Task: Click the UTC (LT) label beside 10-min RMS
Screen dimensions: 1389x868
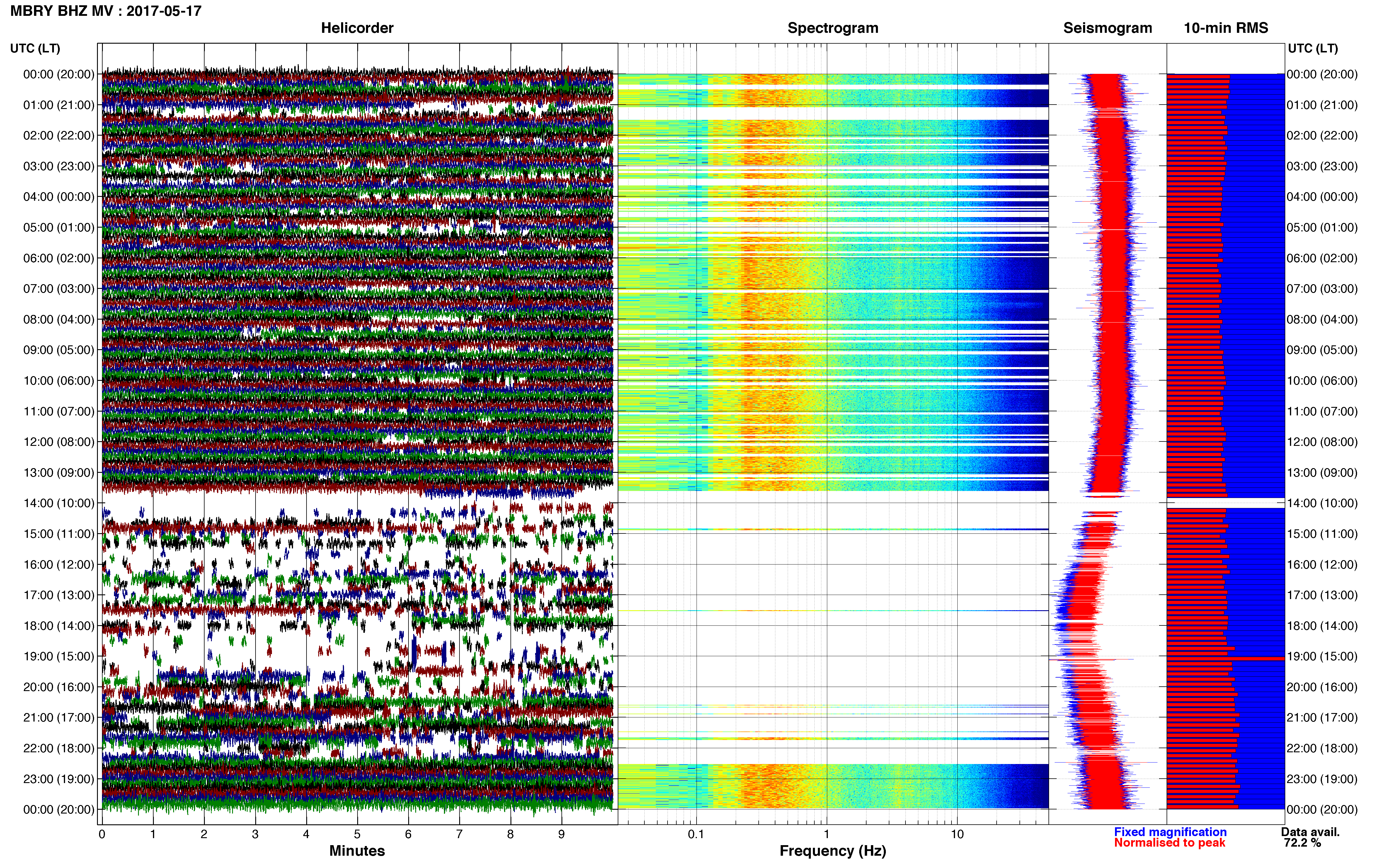Action: 1313,48
